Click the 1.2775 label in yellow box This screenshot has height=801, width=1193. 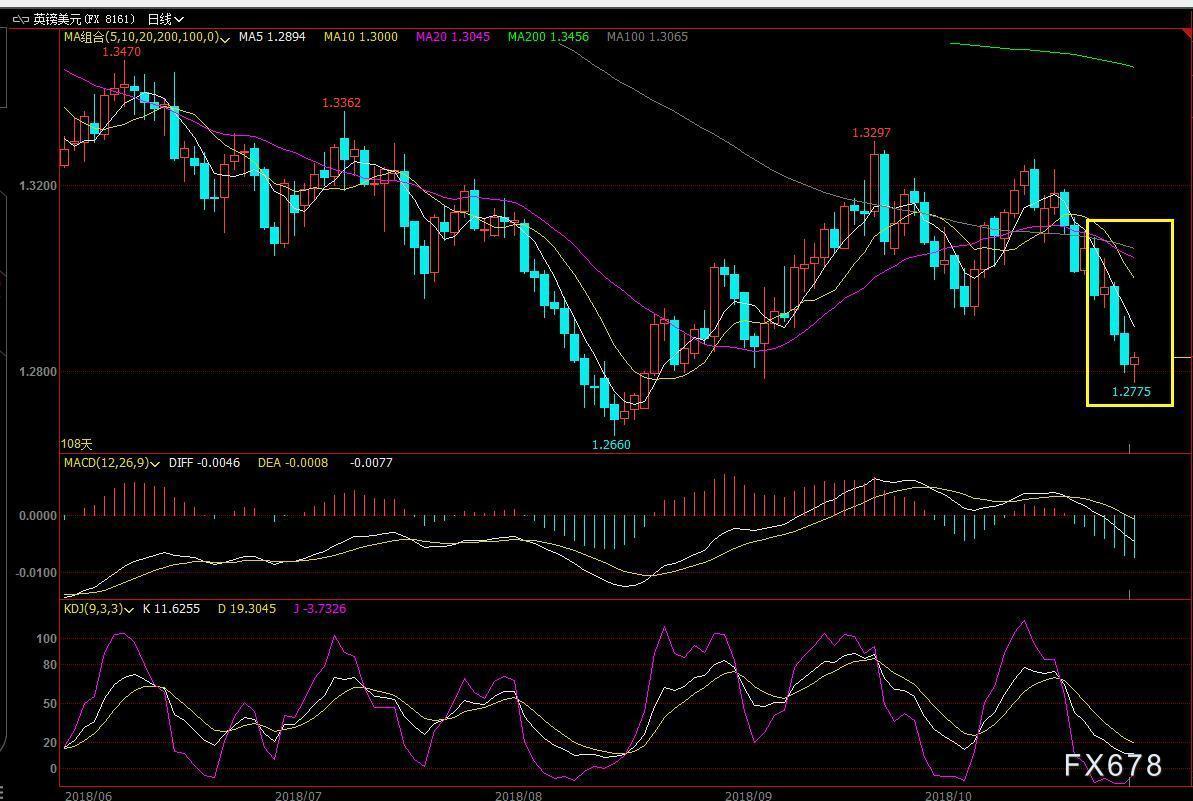click(1131, 392)
